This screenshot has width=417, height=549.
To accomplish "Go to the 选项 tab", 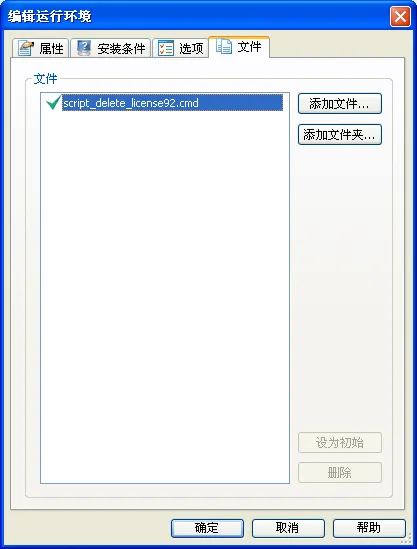I will click(180, 48).
